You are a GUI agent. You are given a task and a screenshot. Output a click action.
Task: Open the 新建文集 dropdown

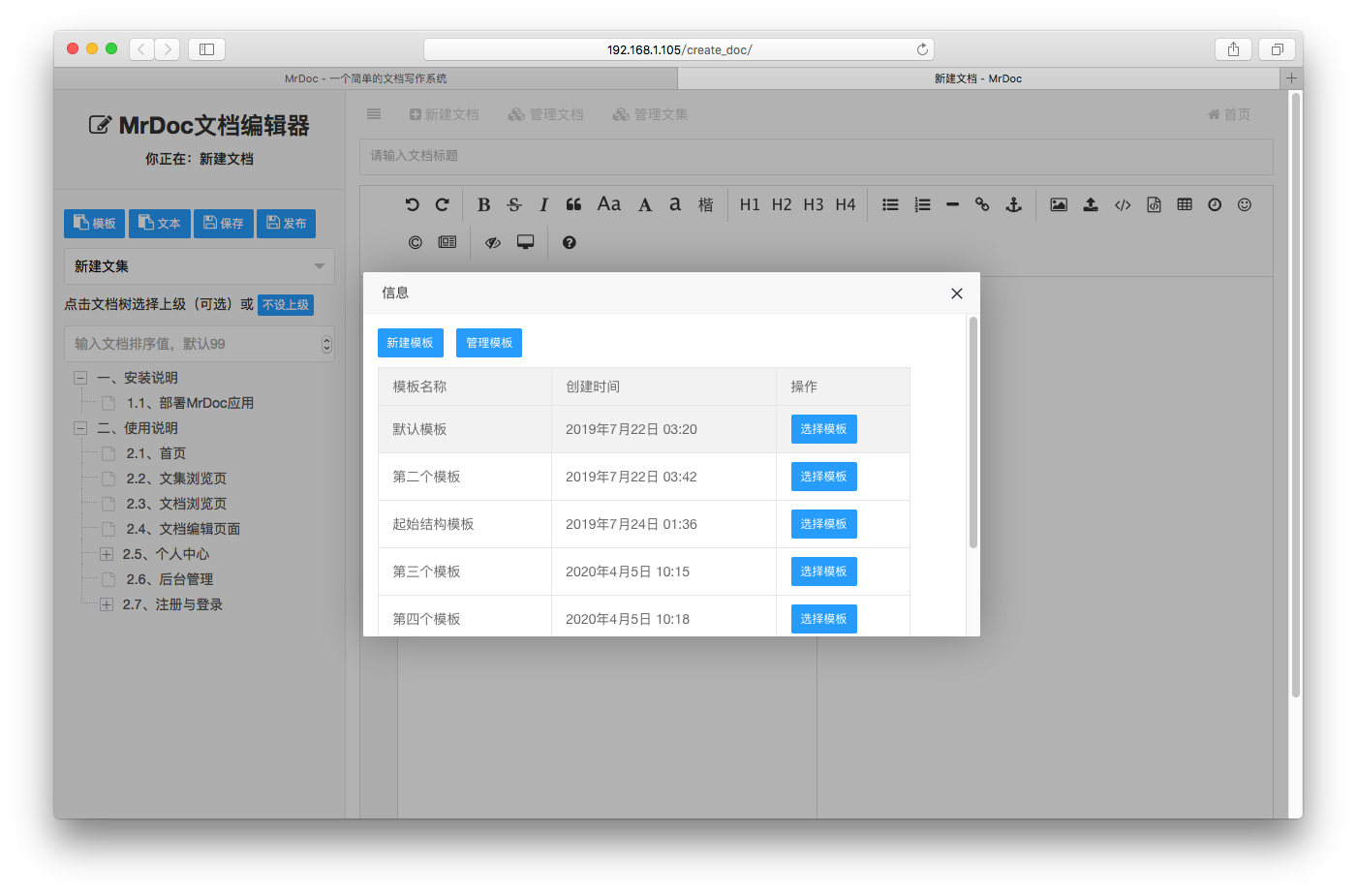tap(200, 266)
